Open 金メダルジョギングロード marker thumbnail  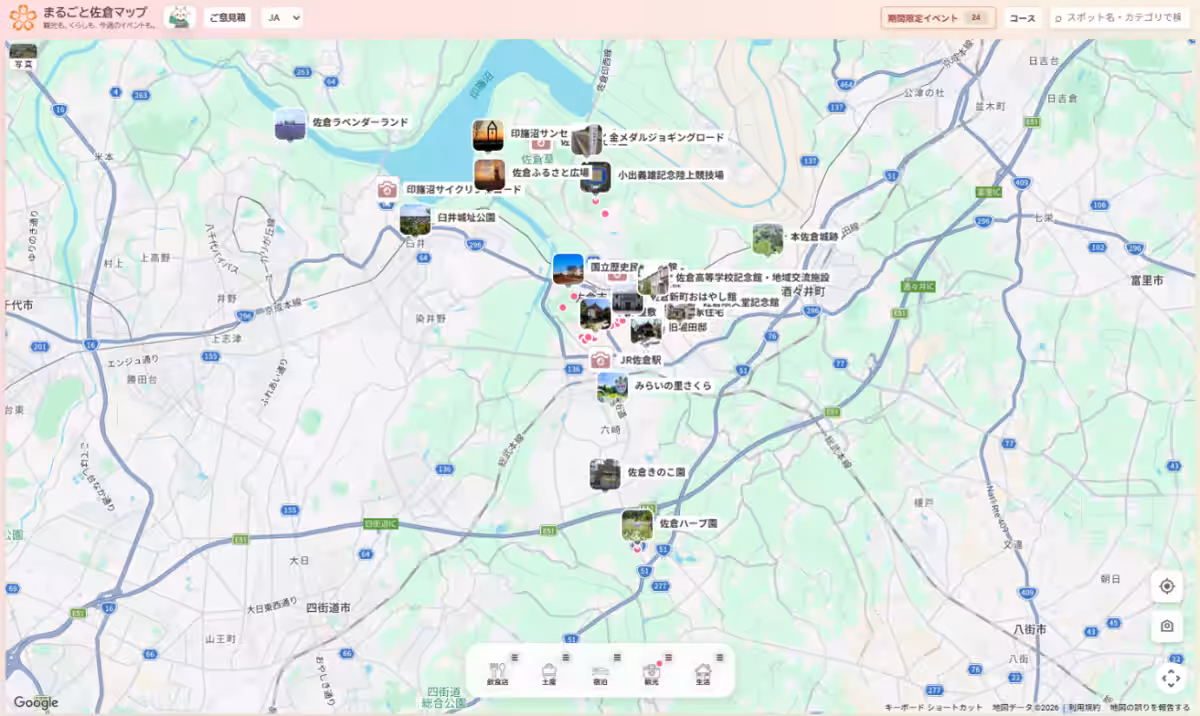[587, 140]
